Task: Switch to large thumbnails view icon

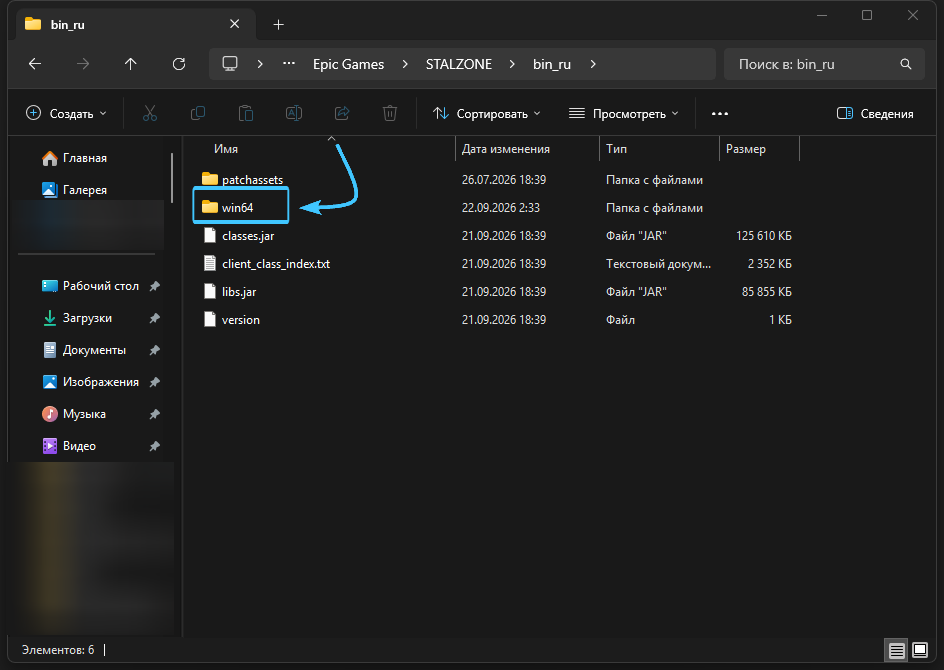Action: pyautogui.click(x=920, y=650)
